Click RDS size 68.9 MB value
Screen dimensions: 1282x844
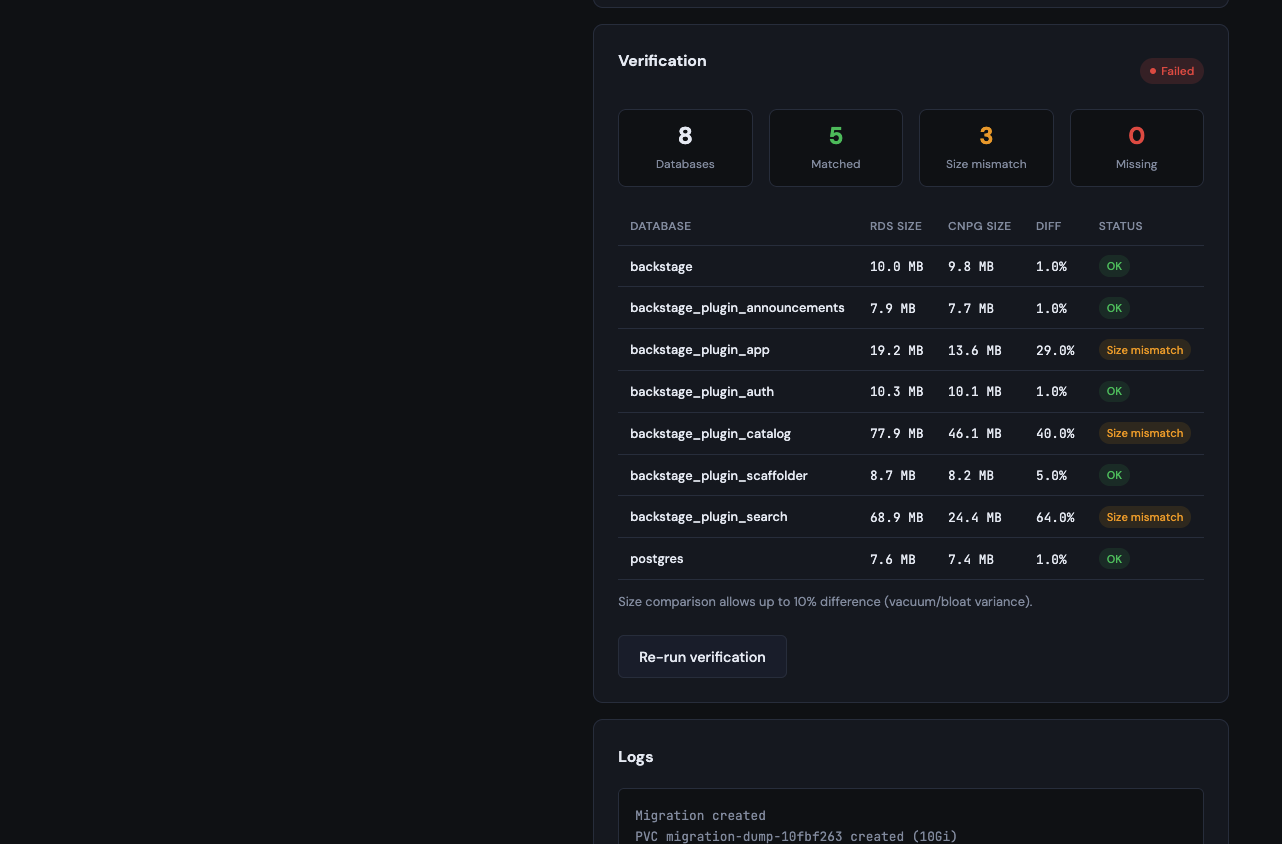(x=896, y=518)
